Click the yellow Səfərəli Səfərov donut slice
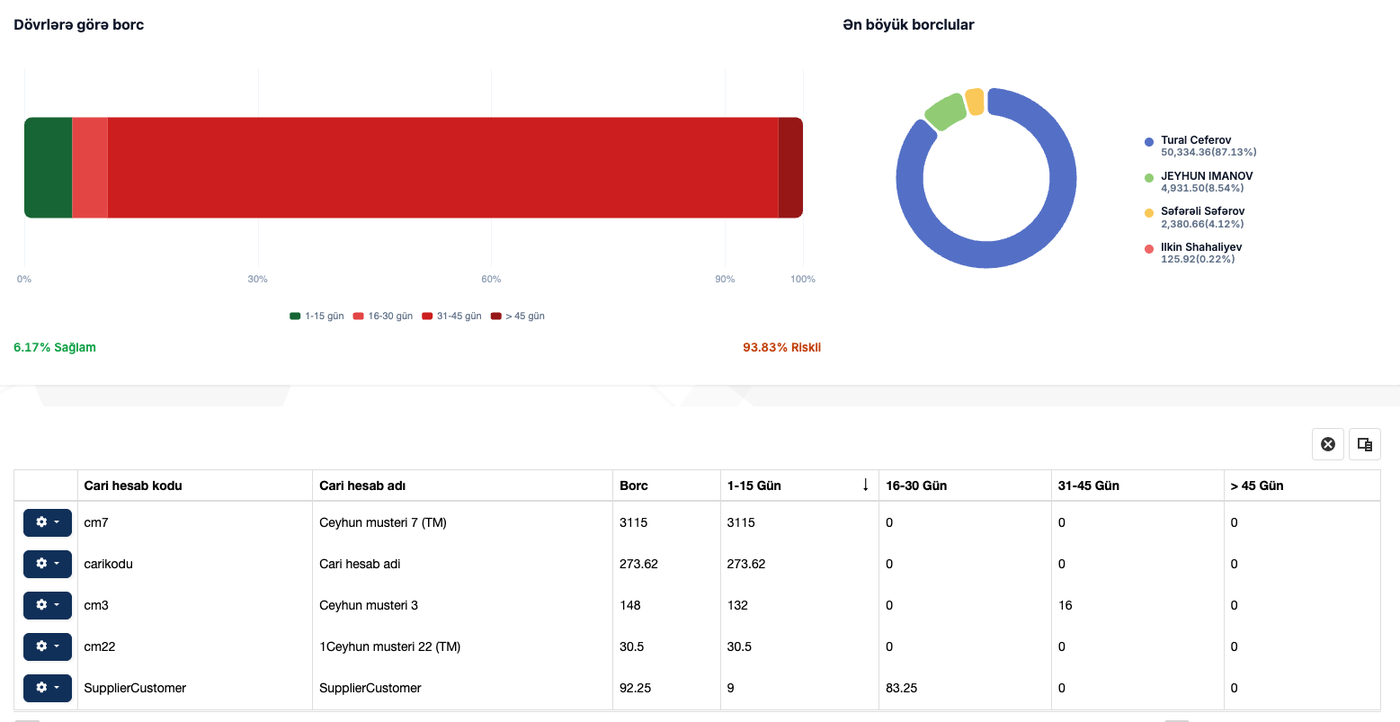 (975, 101)
